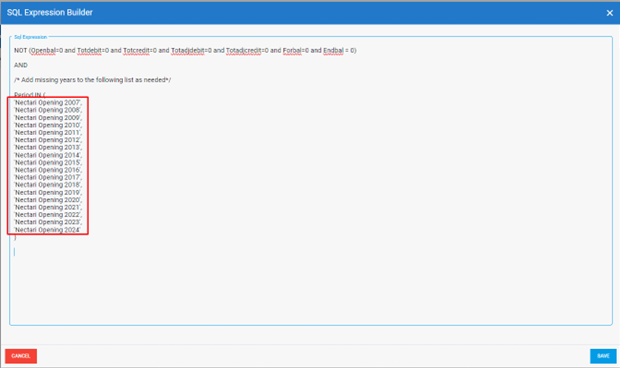The height and width of the screenshot is (368, 620).
Task: Click the 'Nectari Opening 2020' entry
Action: [x=48, y=200]
